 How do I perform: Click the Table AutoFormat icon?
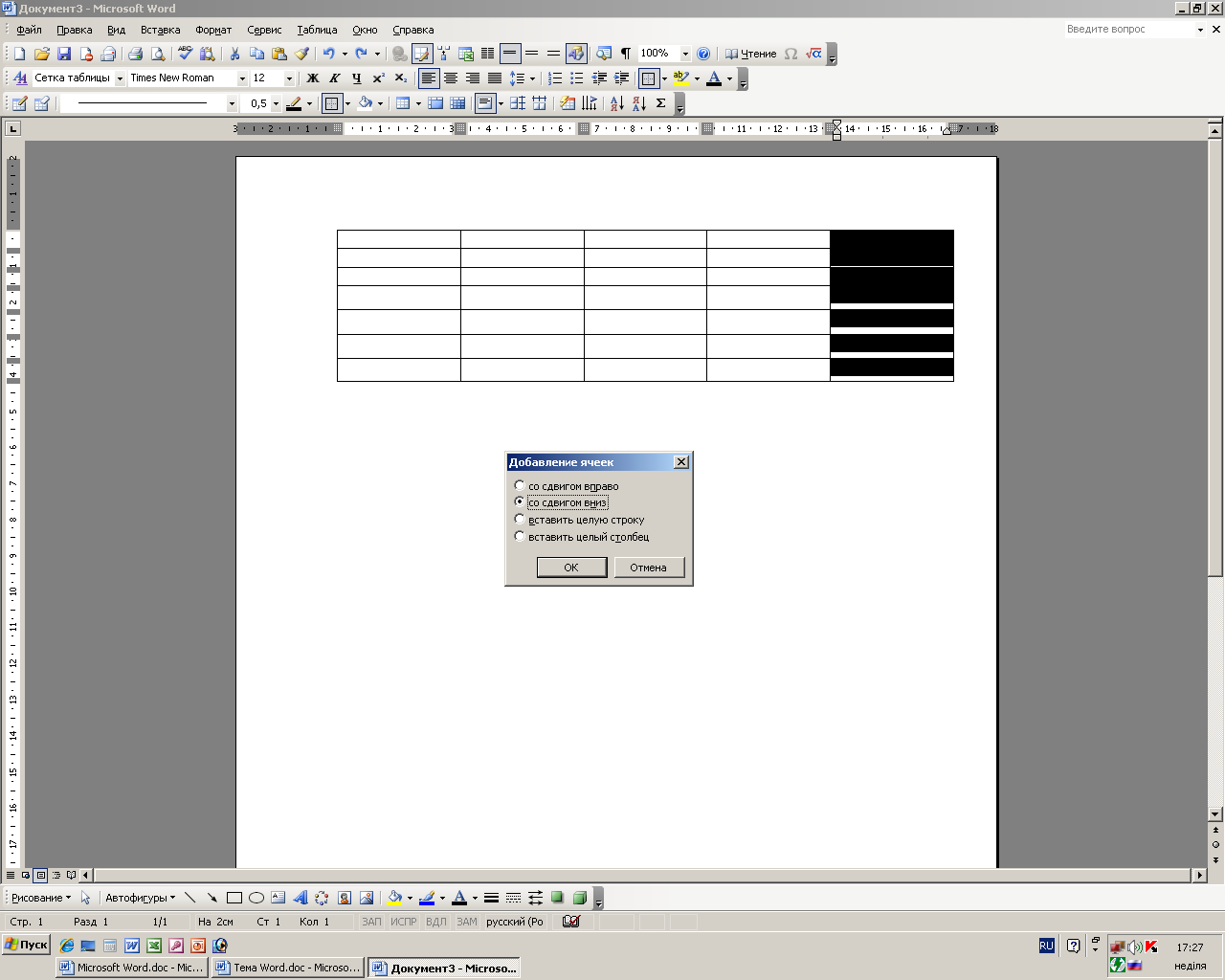click(568, 103)
